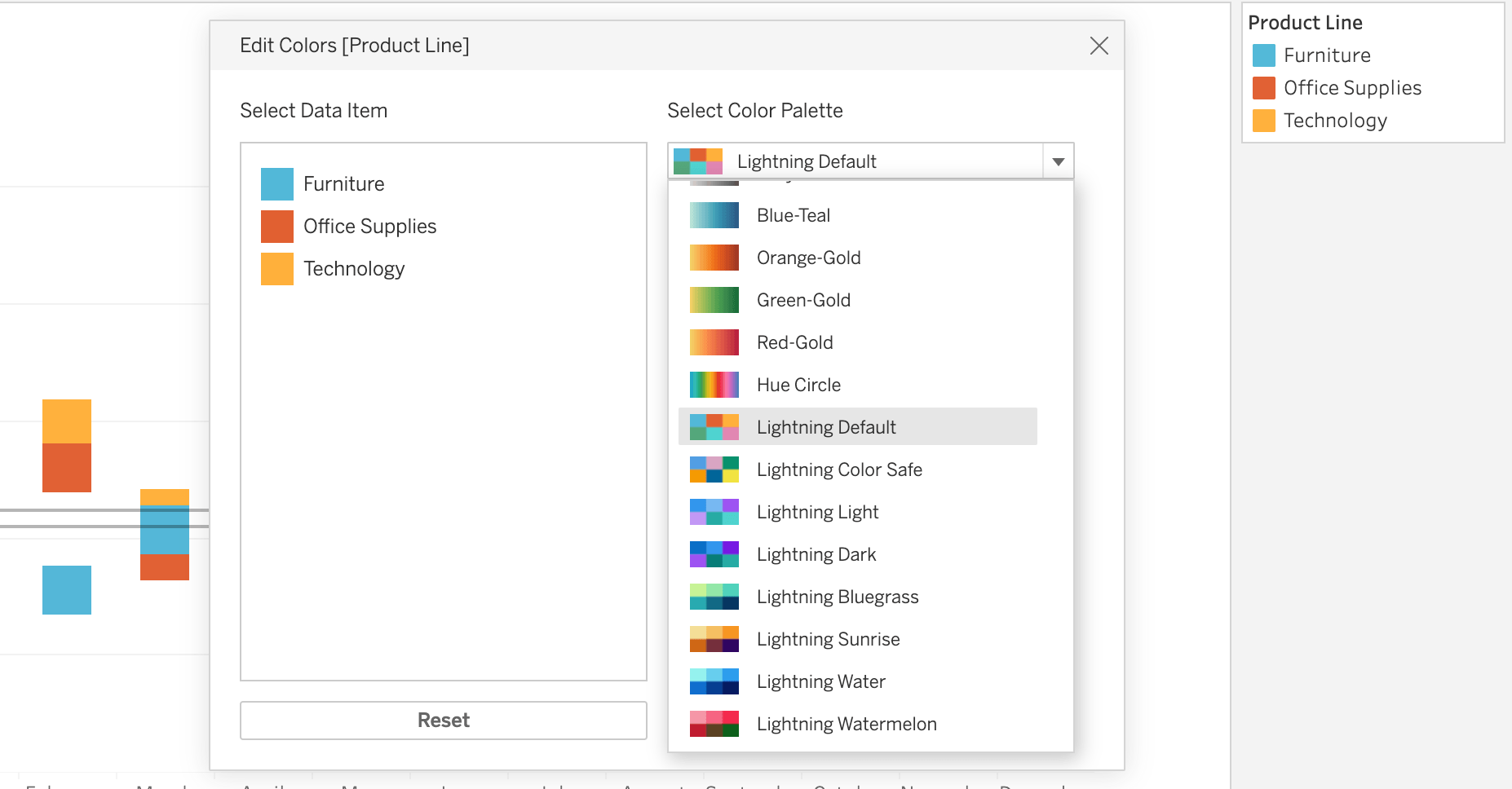Choose the Hue Circle palette

[858, 385]
